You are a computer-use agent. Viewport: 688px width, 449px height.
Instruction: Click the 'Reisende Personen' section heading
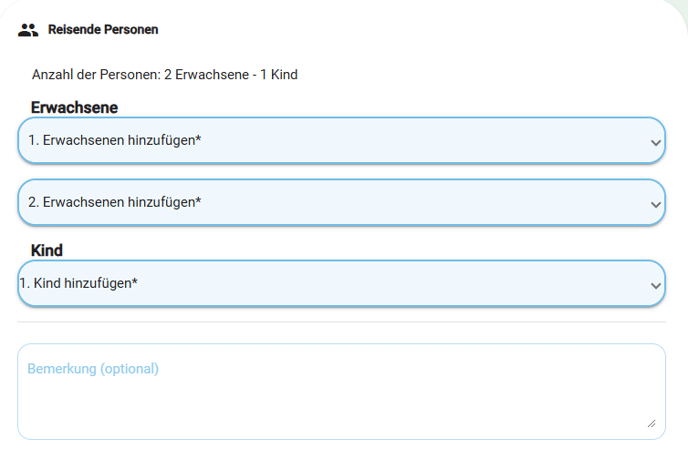coord(103,29)
